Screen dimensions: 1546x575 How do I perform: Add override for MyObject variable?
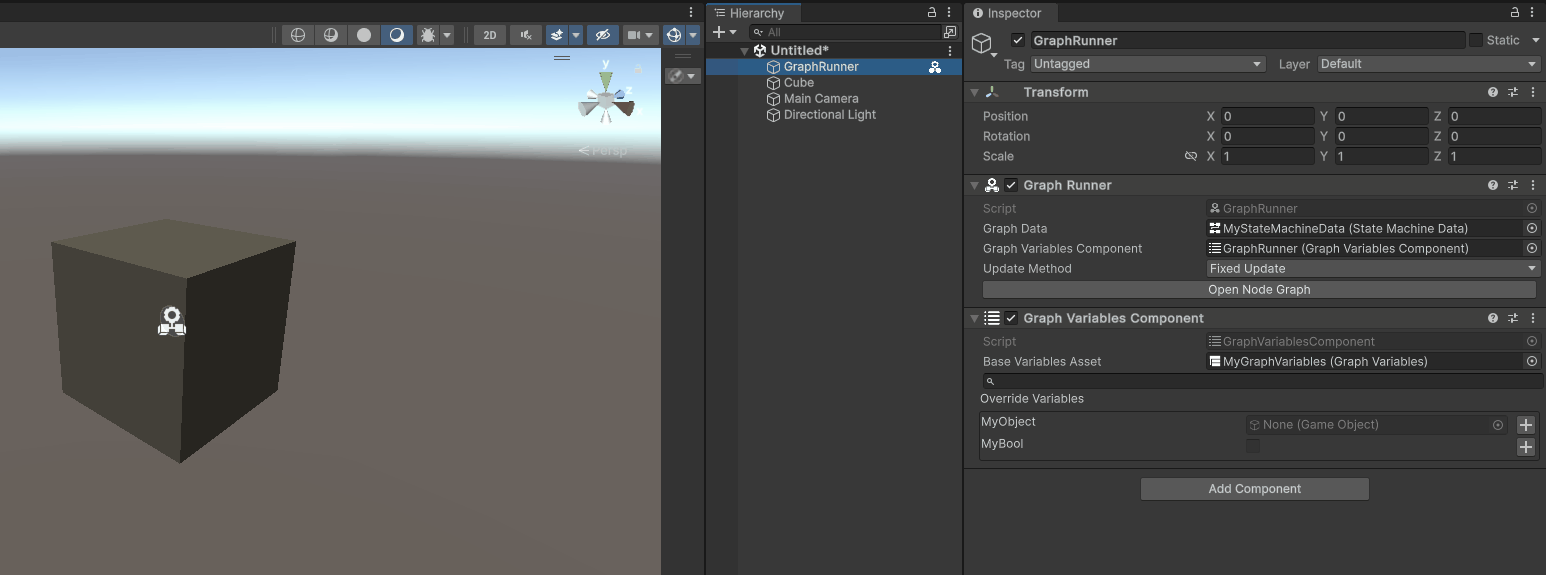click(x=1525, y=425)
